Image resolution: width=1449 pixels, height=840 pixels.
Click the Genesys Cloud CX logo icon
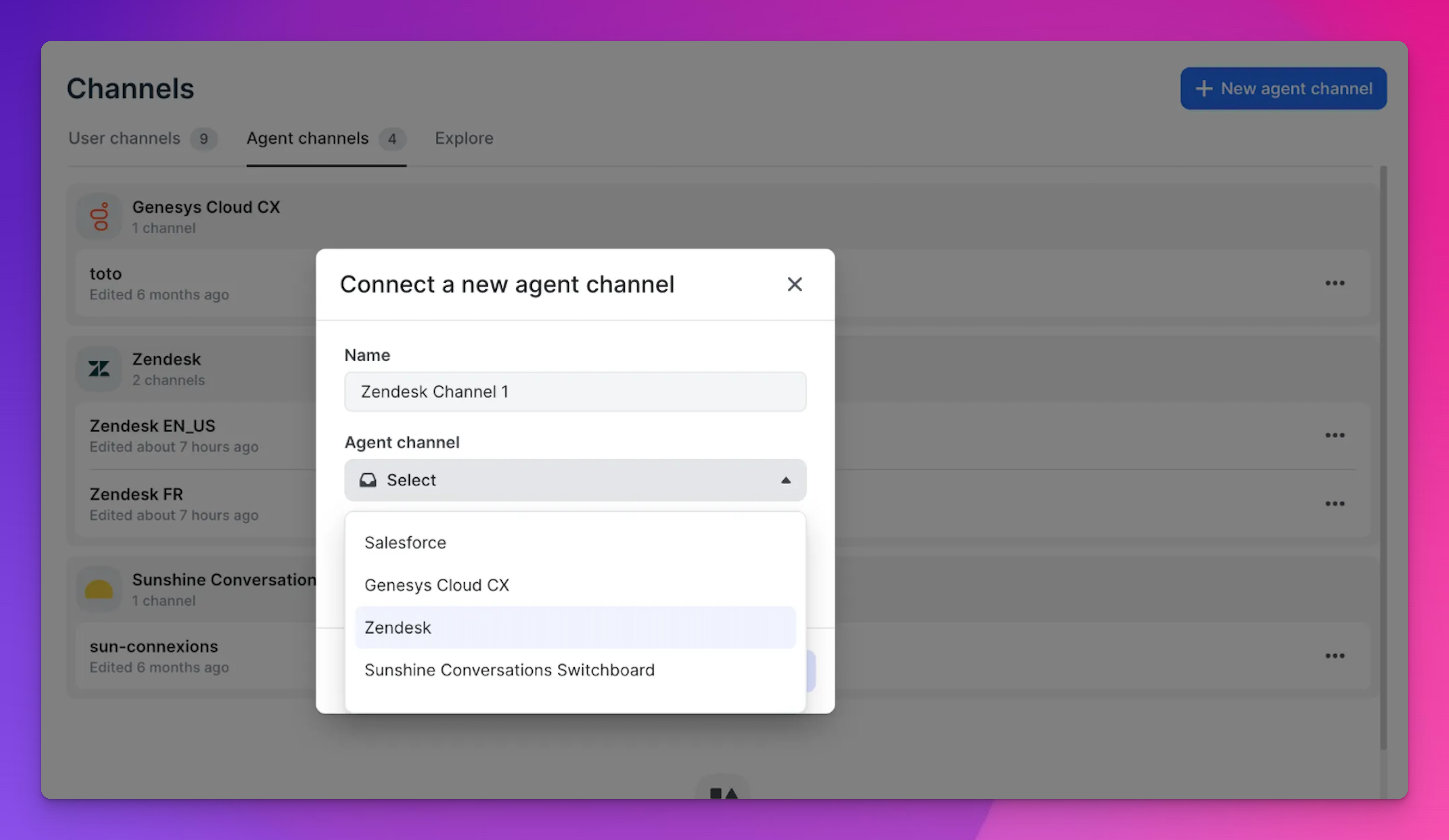click(99, 217)
